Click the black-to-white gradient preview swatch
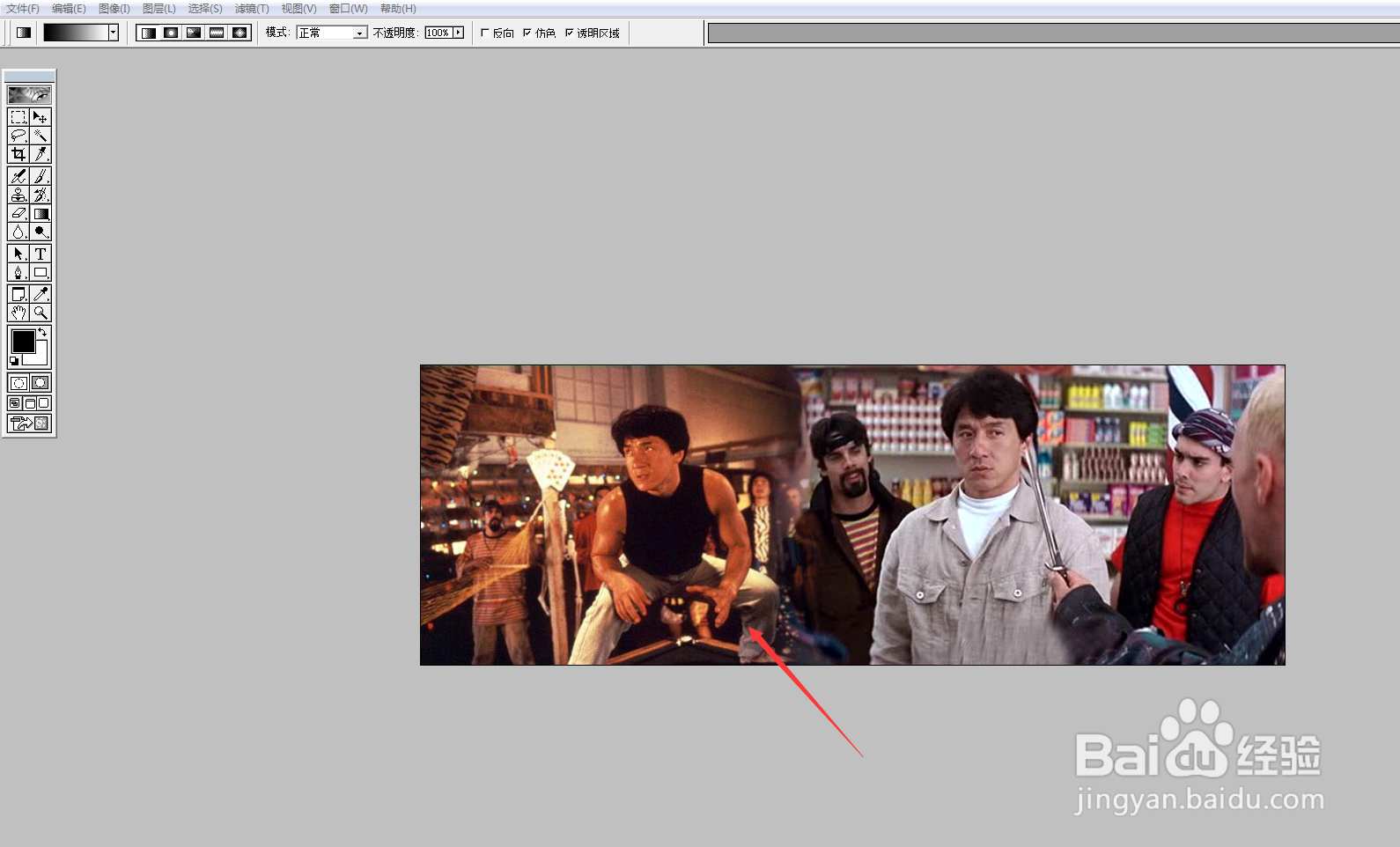 coord(76,33)
